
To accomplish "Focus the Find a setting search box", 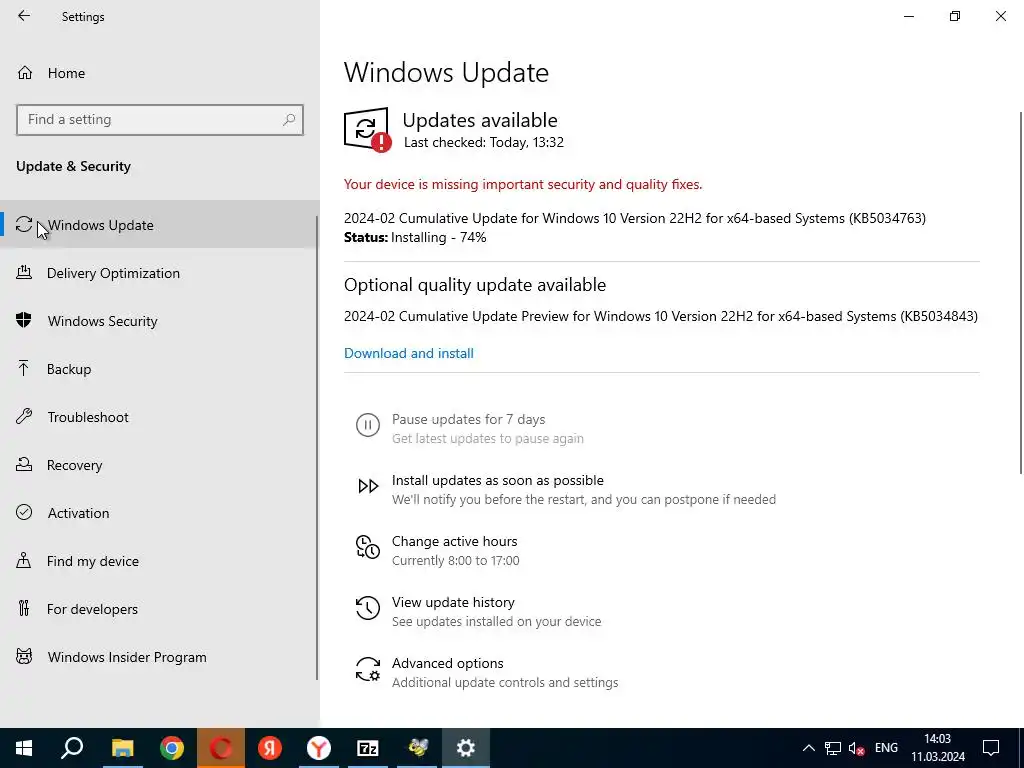I will [160, 120].
